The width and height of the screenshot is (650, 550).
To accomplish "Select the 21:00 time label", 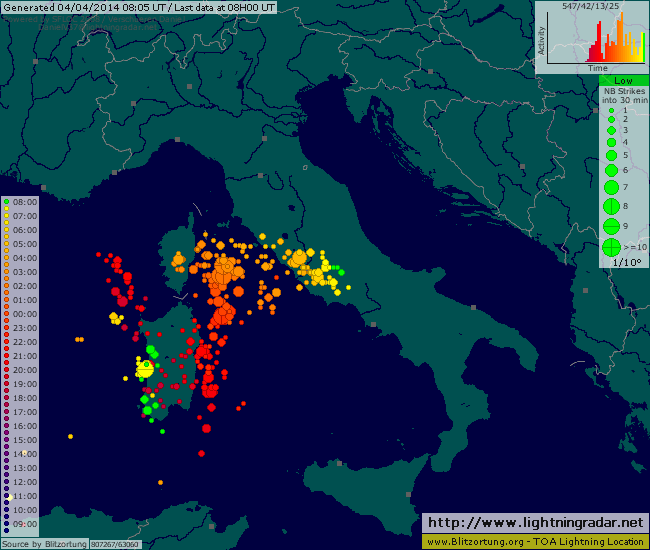I will [25, 356].
